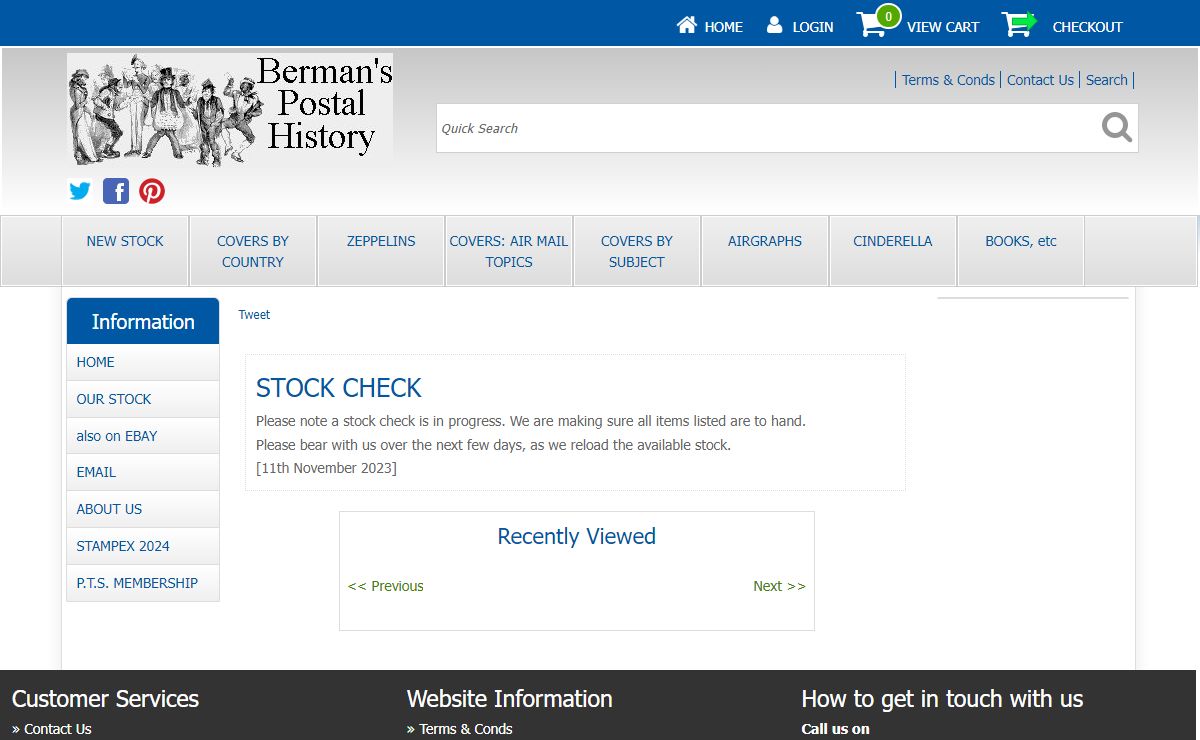Open STAMPEX 2024 in the sidebar

[143, 546]
